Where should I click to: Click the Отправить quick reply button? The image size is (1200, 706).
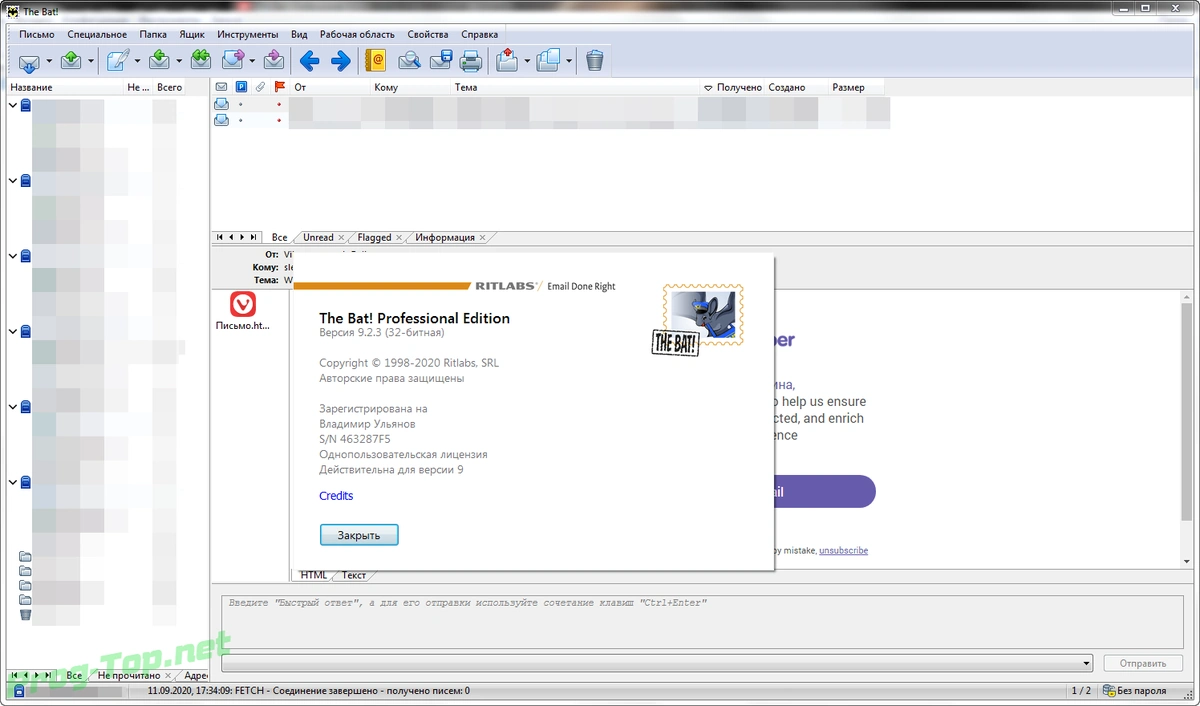point(1143,663)
